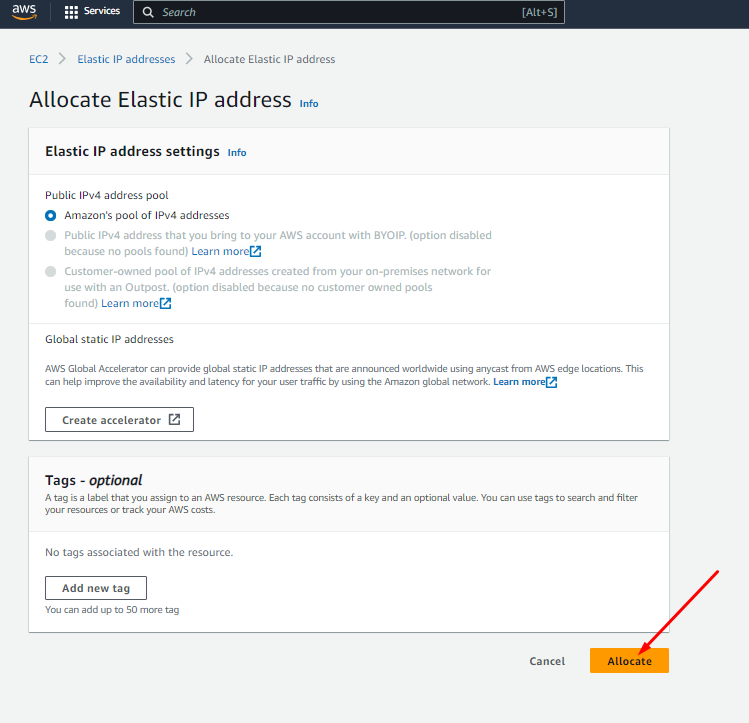749x723 pixels.
Task: Select BYOIP public IPv4 address option
Action: [x=50, y=235]
